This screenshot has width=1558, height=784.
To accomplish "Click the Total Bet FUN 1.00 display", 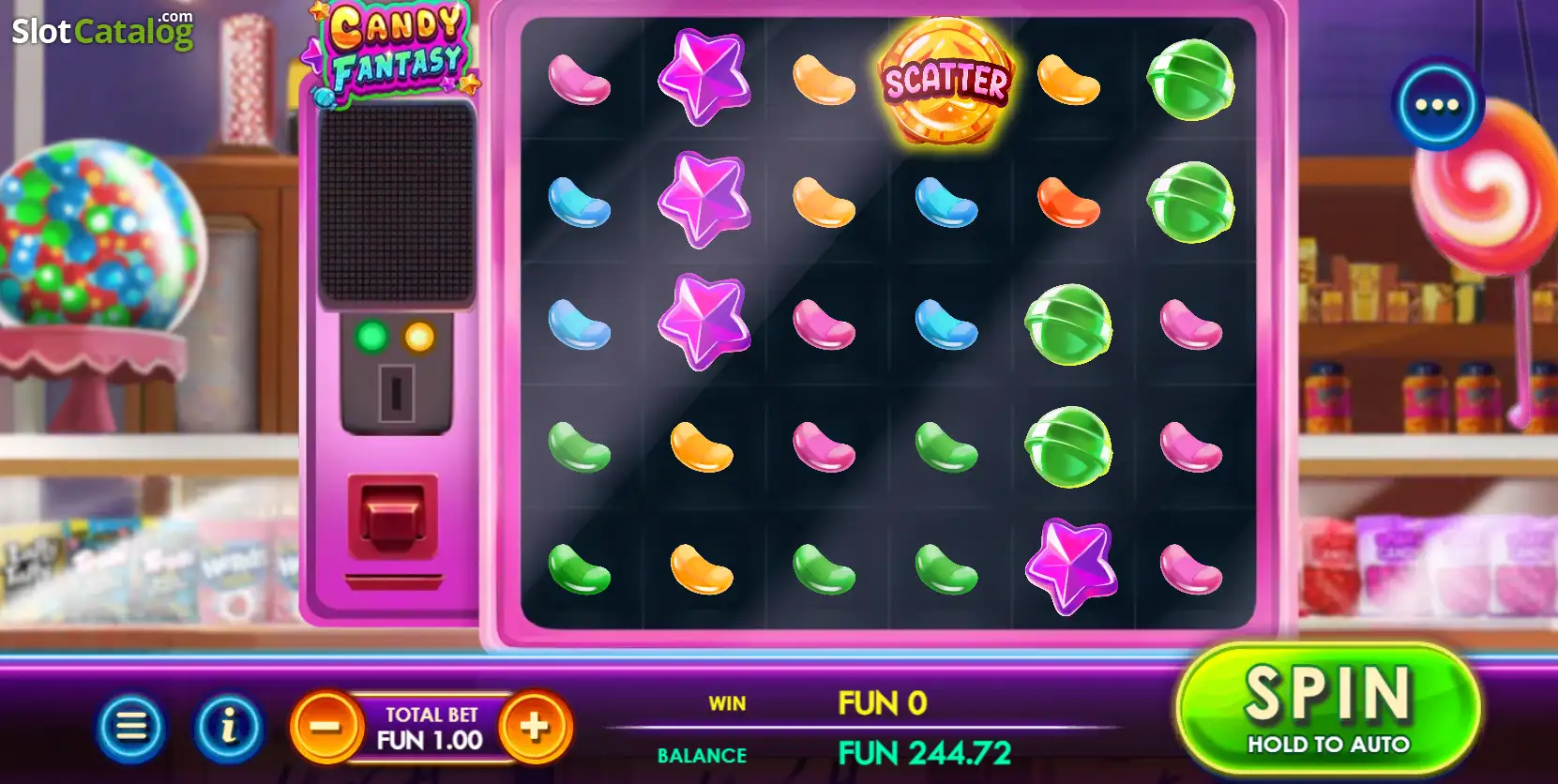I will [431, 728].
